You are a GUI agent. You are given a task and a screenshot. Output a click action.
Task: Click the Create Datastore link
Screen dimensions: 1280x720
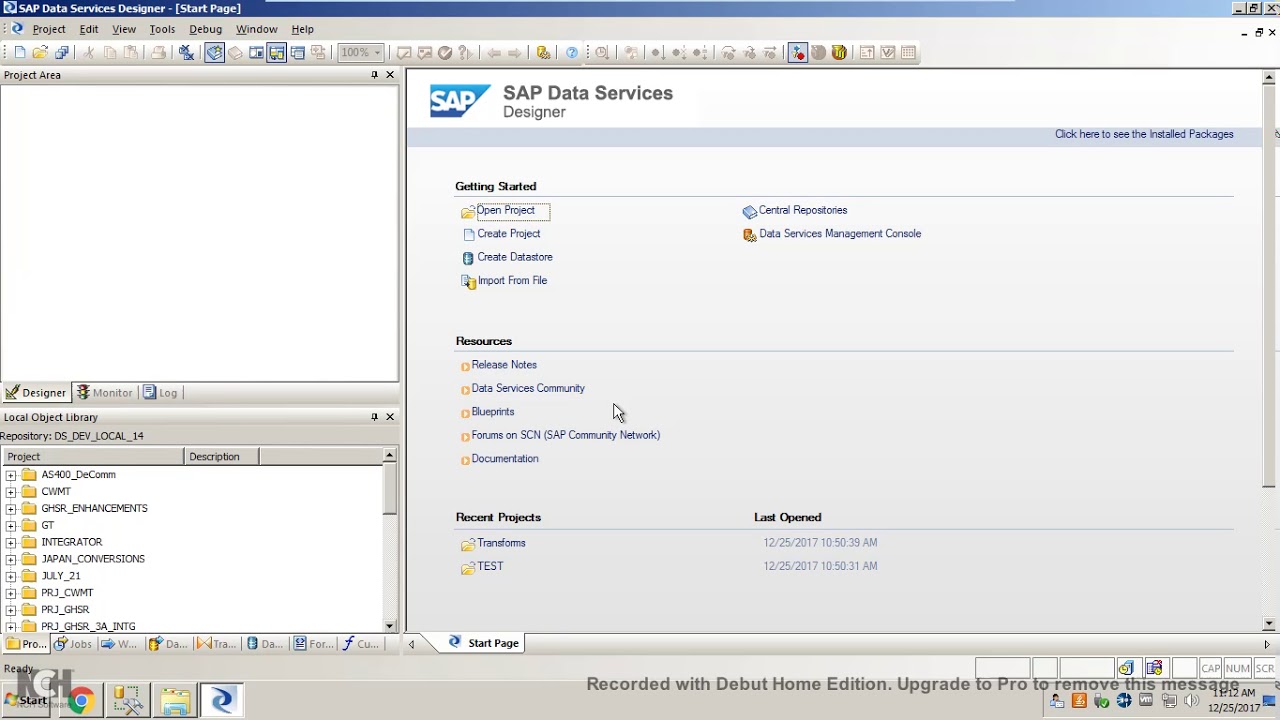(x=514, y=257)
